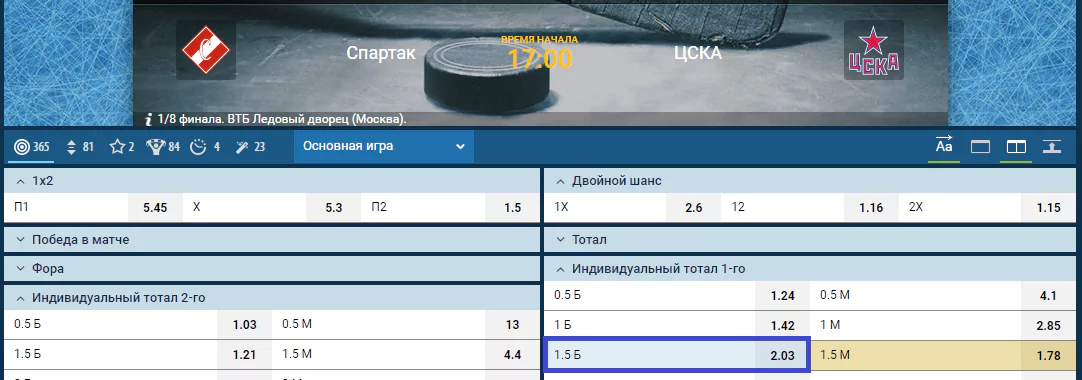The width and height of the screenshot is (1082, 380).
Task: Select double chance 1X at 2.6
Action: click(633, 208)
